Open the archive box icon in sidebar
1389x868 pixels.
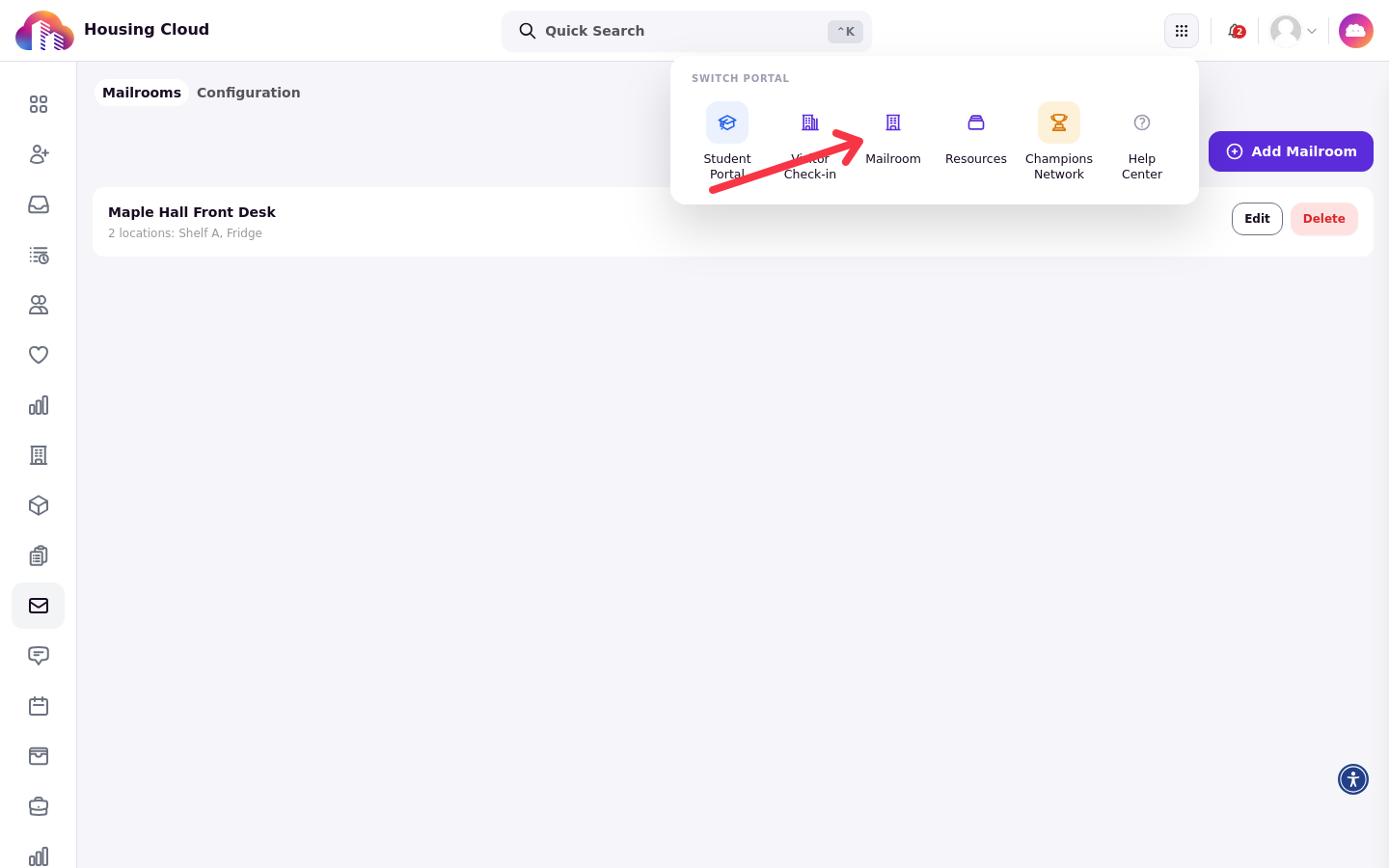click(x=39, y=756)
